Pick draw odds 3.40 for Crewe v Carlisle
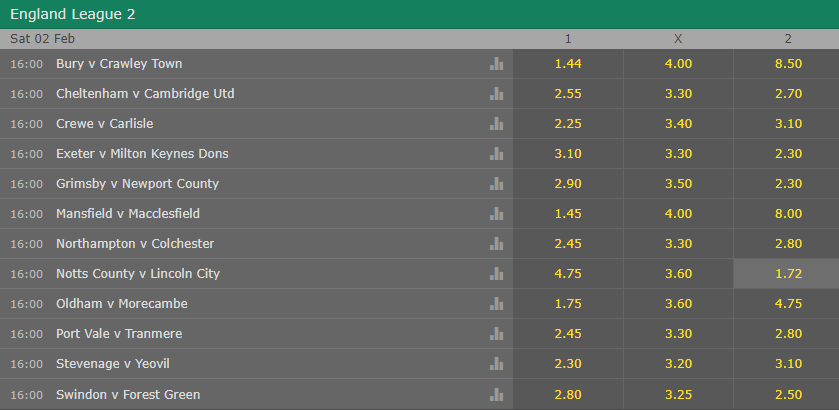Screen dimensions: 839x410 678,124
